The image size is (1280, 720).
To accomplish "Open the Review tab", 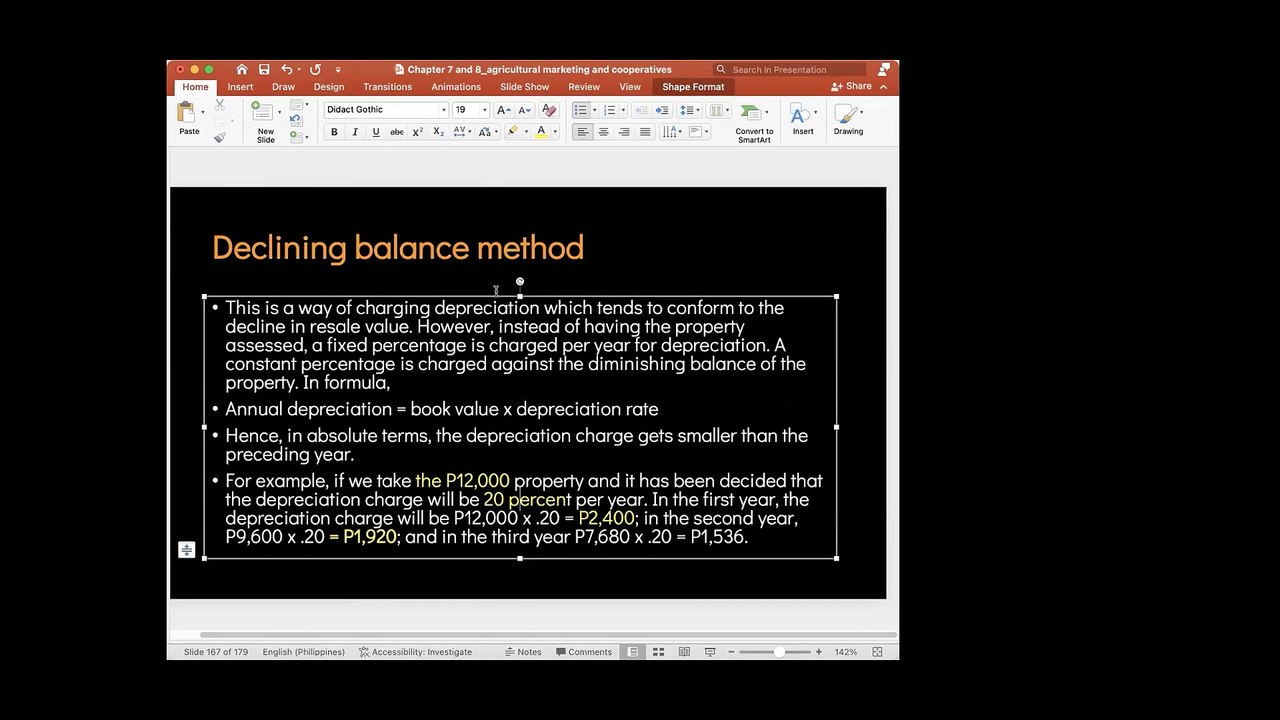I will [x=584, y=87].
